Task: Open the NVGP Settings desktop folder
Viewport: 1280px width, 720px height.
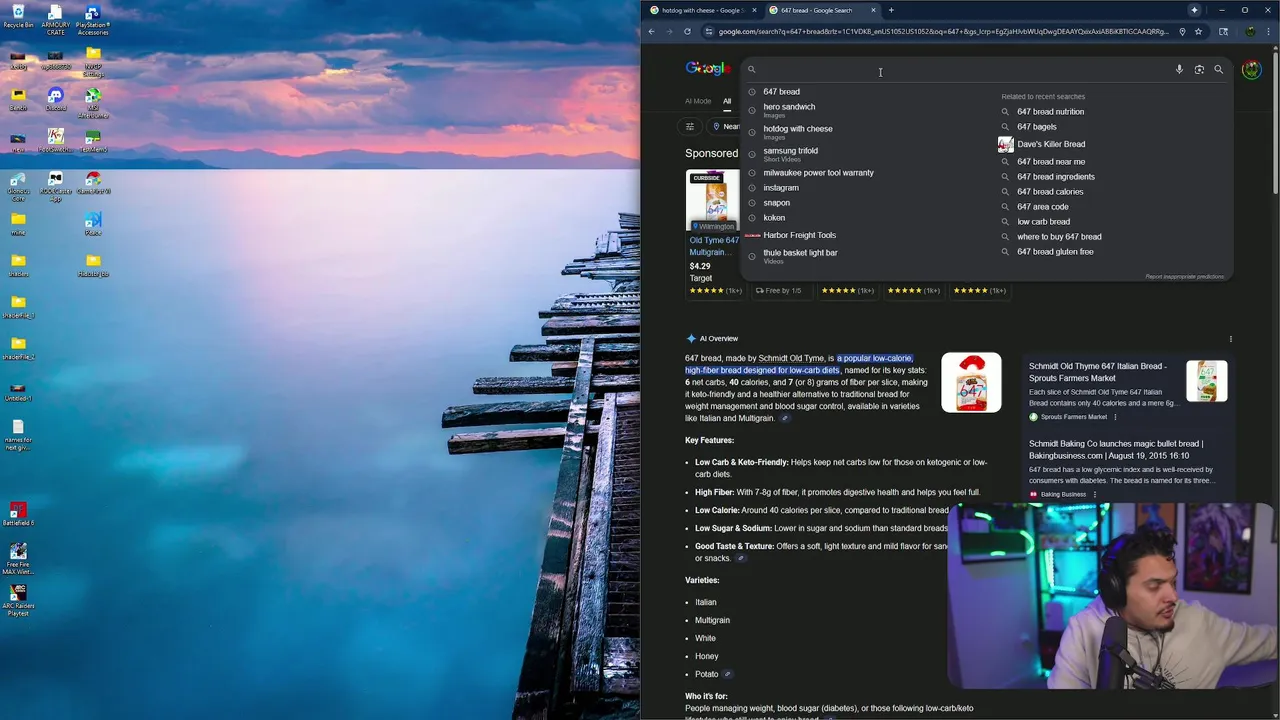Action: (x=93, y=61)
